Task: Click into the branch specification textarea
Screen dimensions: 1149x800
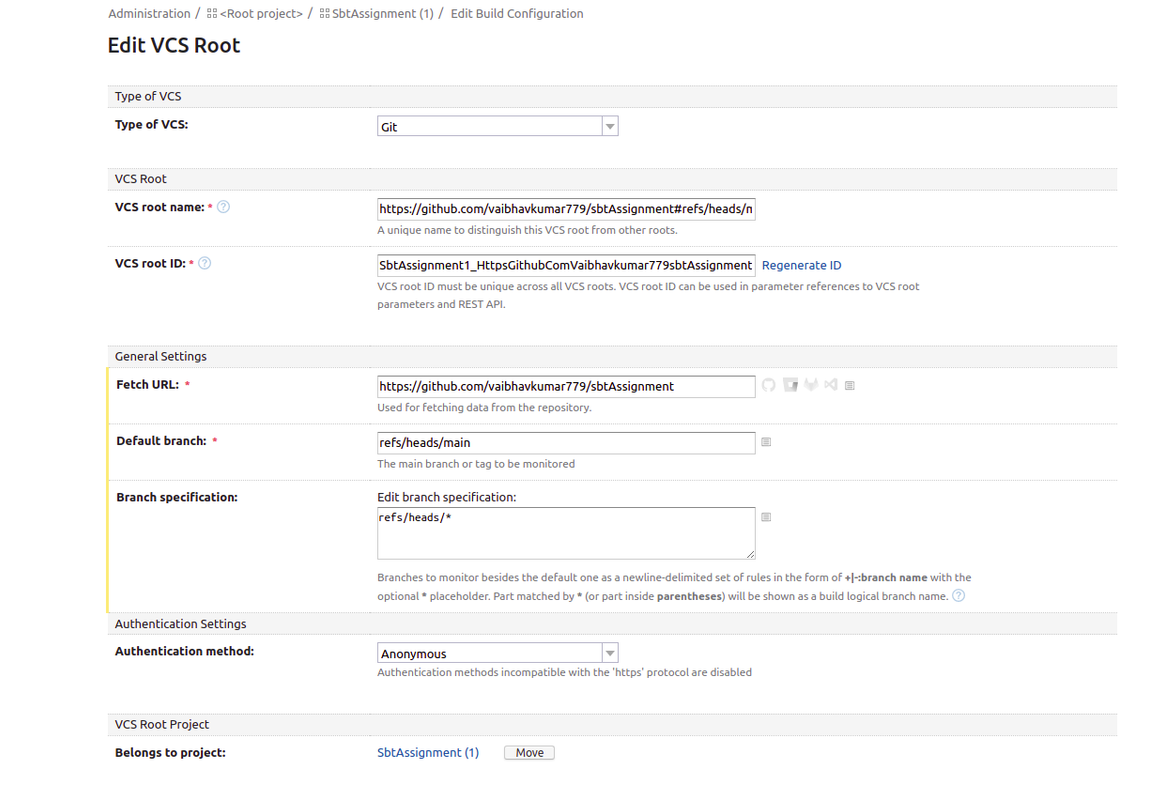Action: (x=566, y=533)
